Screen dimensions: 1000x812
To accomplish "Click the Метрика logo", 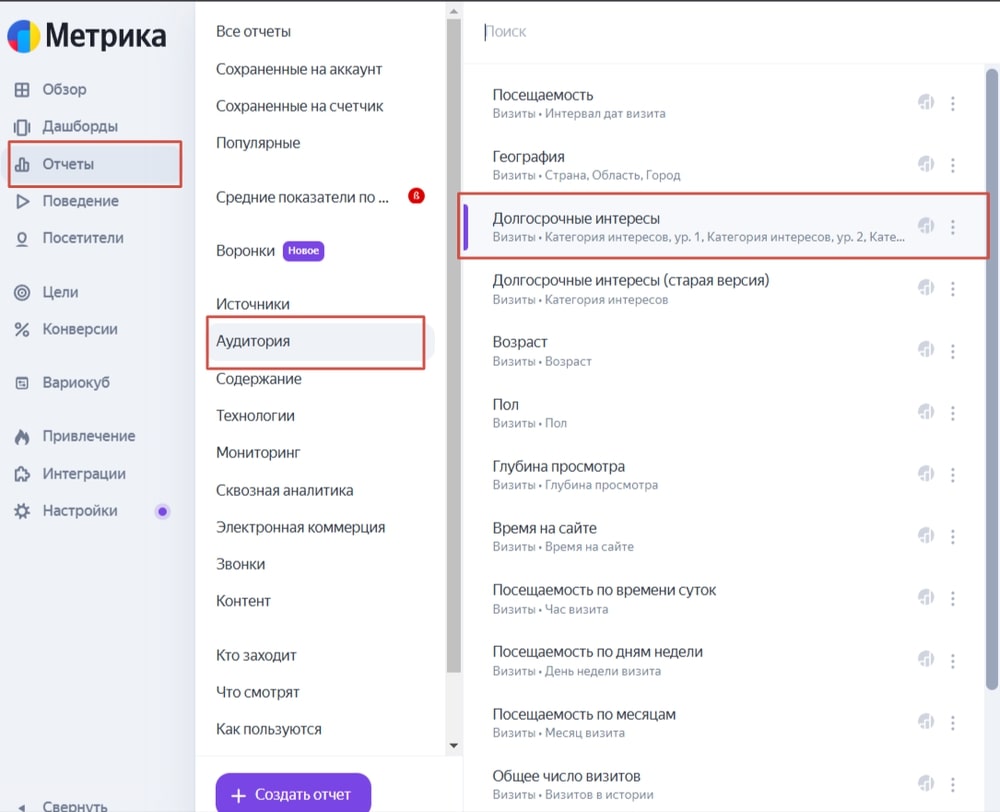I will pyautogui.click(x=87, y=36).
